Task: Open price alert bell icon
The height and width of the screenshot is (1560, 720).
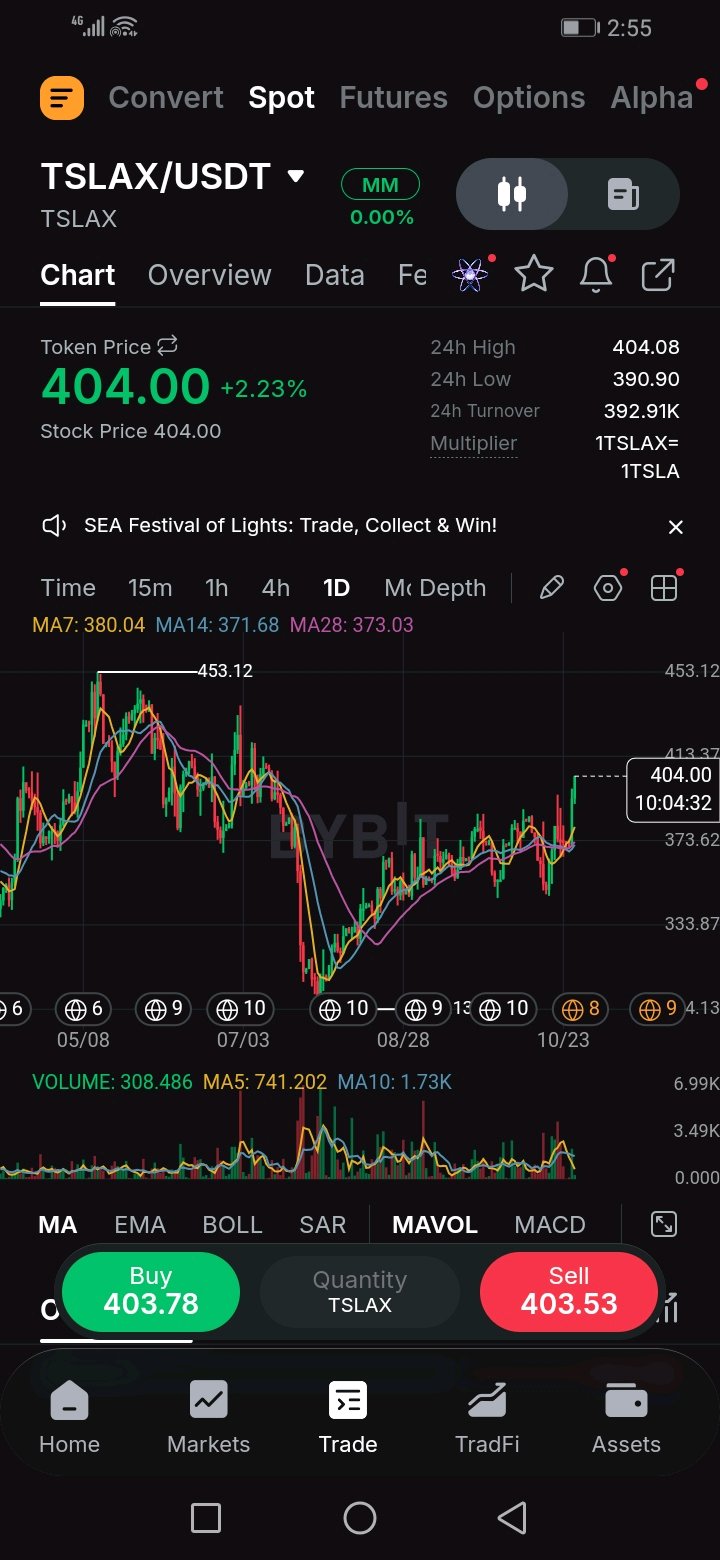Action: 596,274
